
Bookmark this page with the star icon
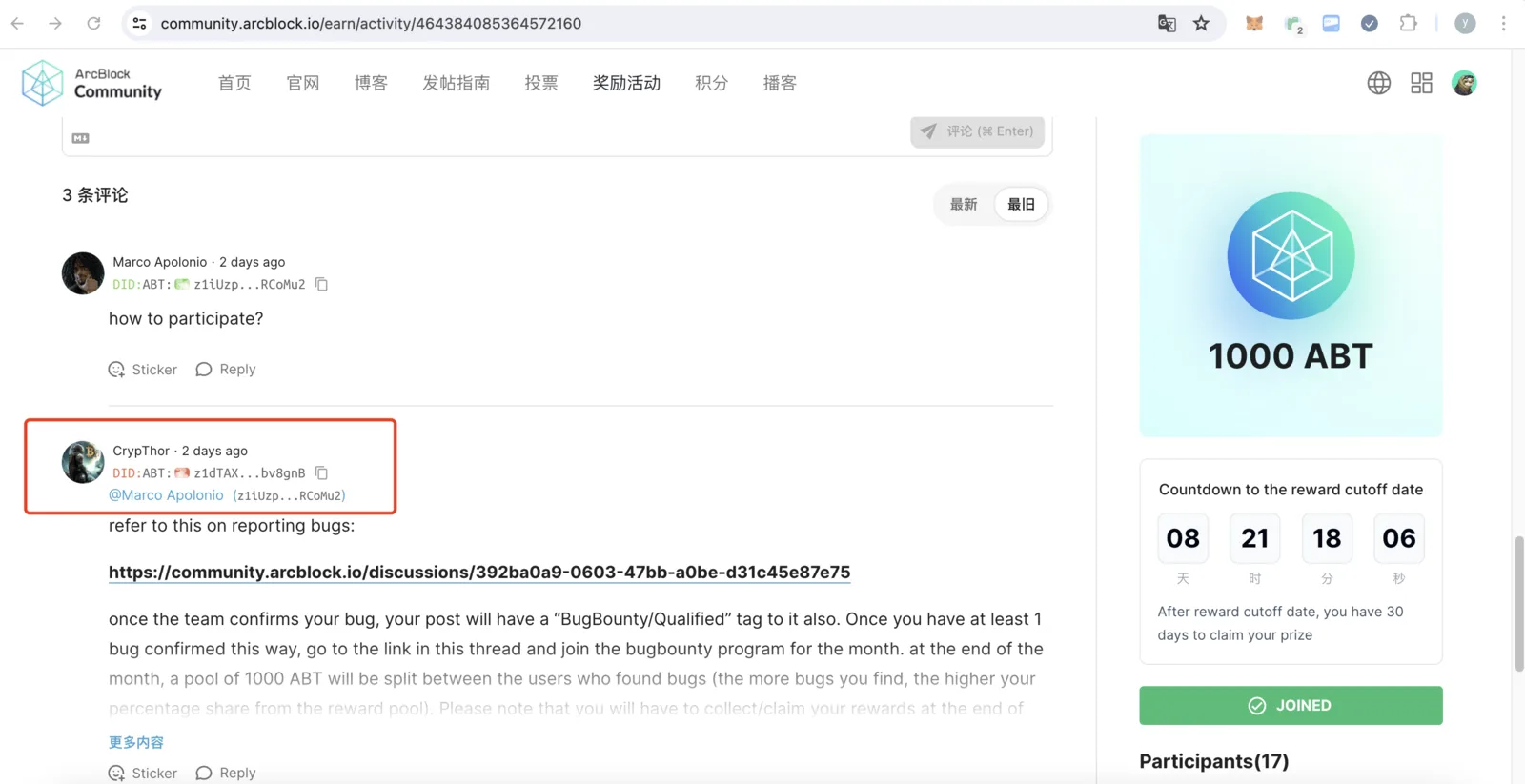pos(1201,24)
